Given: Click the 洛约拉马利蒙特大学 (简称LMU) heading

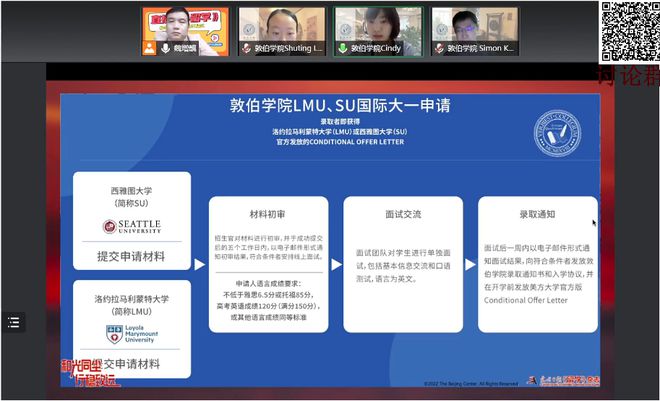Looking at the screenshot, I should pyautogui.click(x=131, y=305).
